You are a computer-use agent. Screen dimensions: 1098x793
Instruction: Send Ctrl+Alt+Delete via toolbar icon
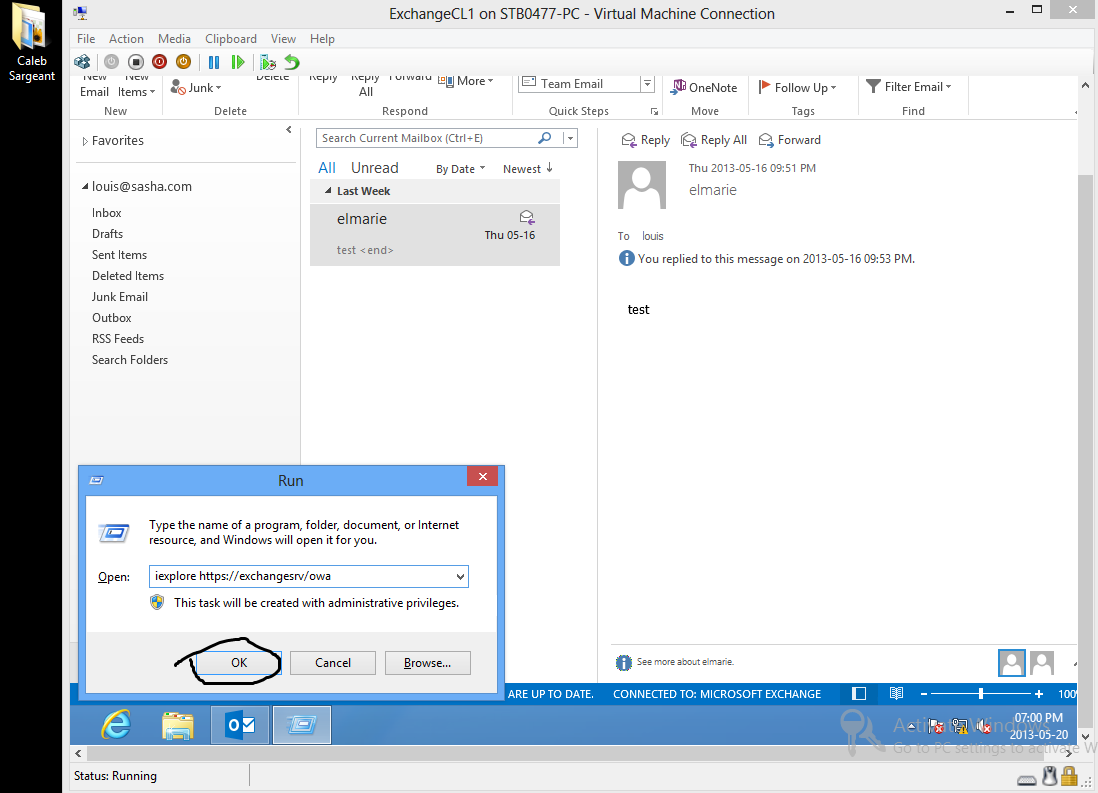pos(82,62)
